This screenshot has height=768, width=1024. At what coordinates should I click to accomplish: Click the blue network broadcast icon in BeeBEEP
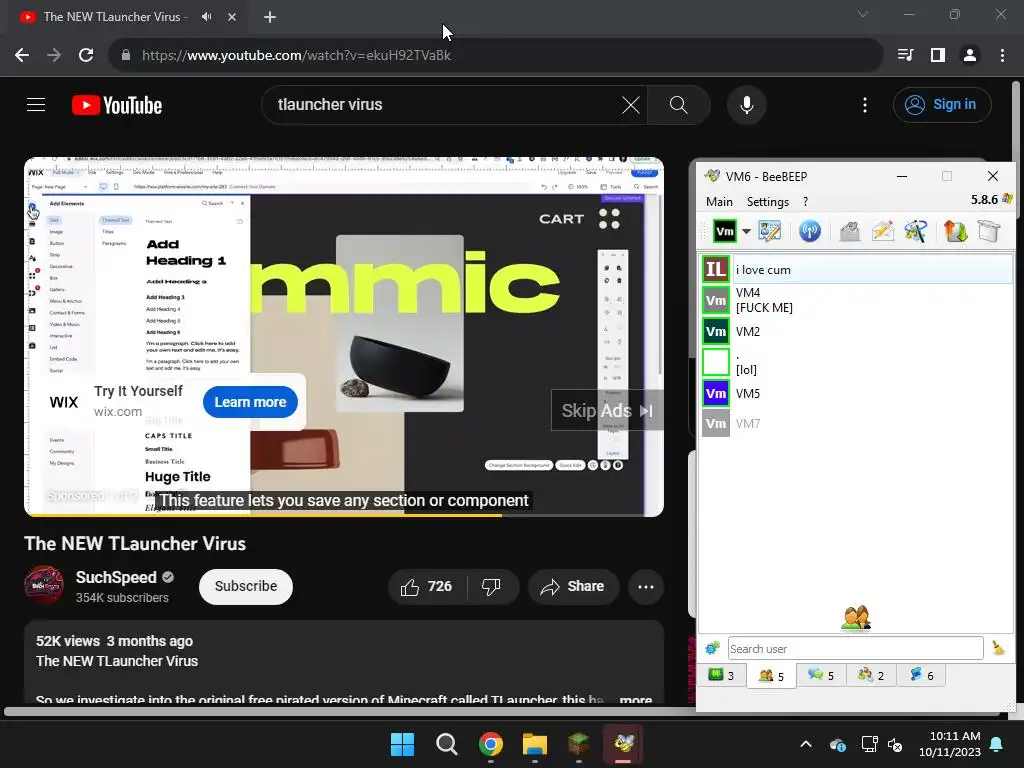[x=810, y=231]
